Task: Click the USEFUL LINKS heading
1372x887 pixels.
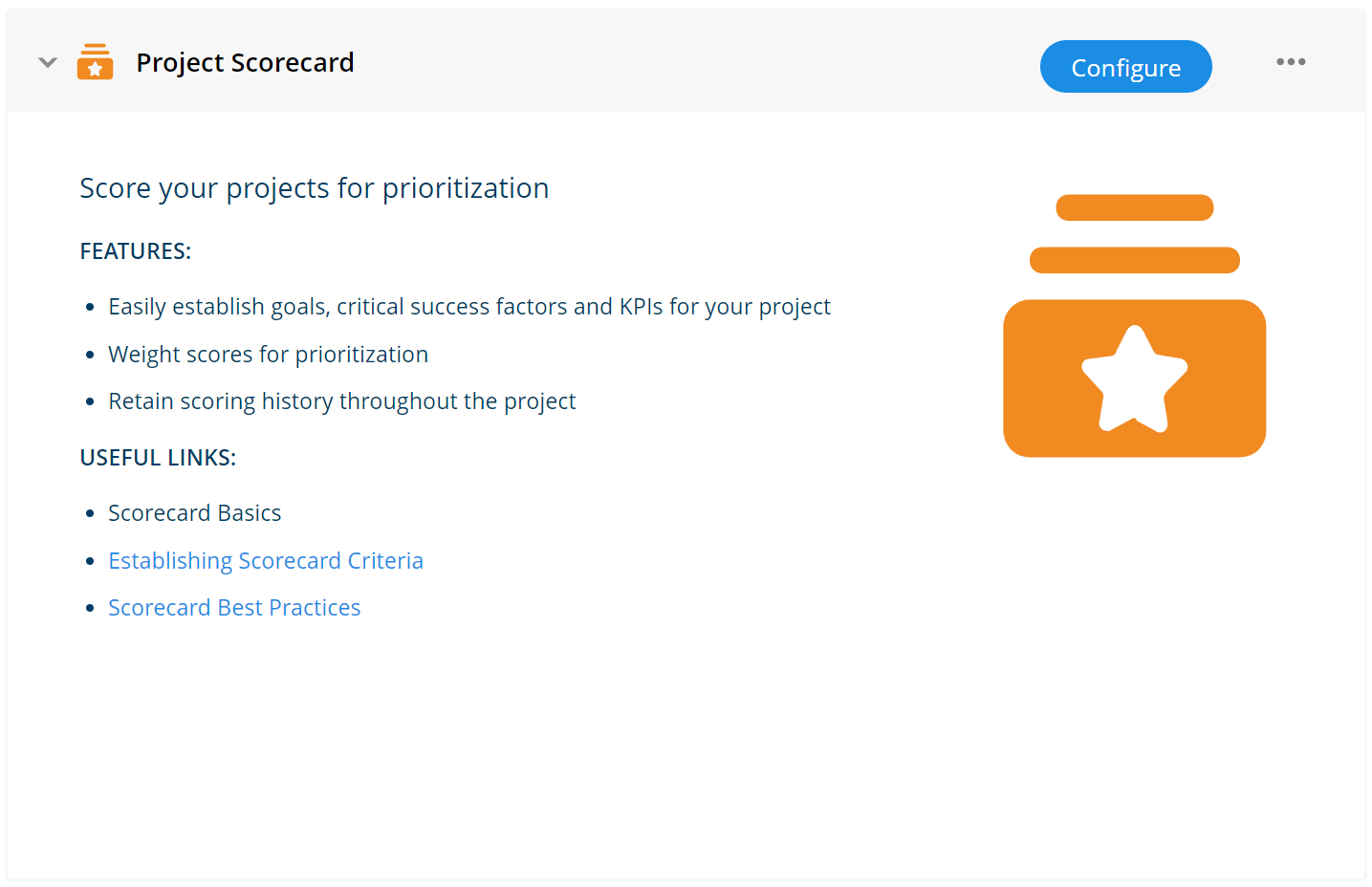Action: click(158, 457)
